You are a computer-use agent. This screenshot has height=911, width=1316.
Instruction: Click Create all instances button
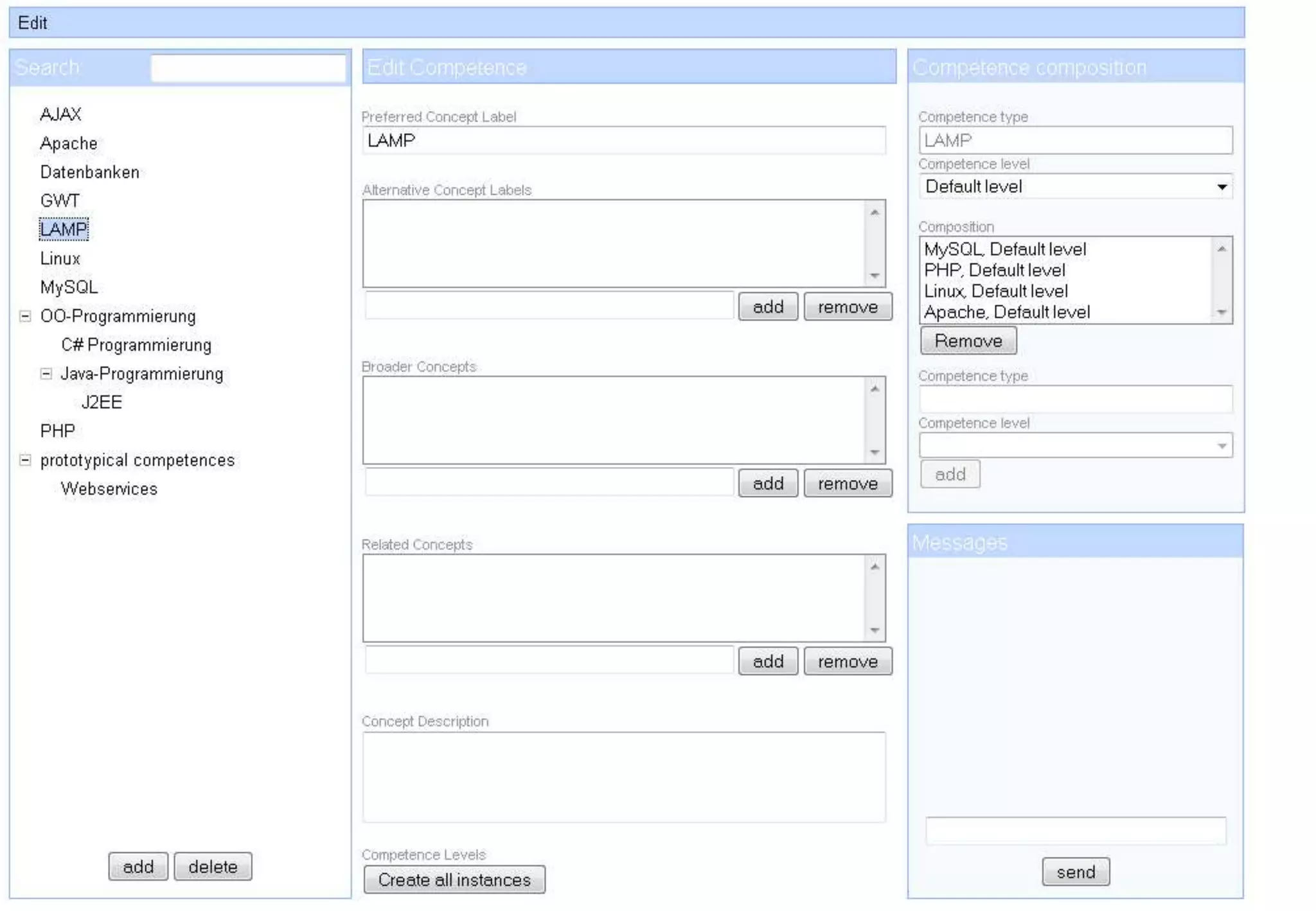point(454,880)
